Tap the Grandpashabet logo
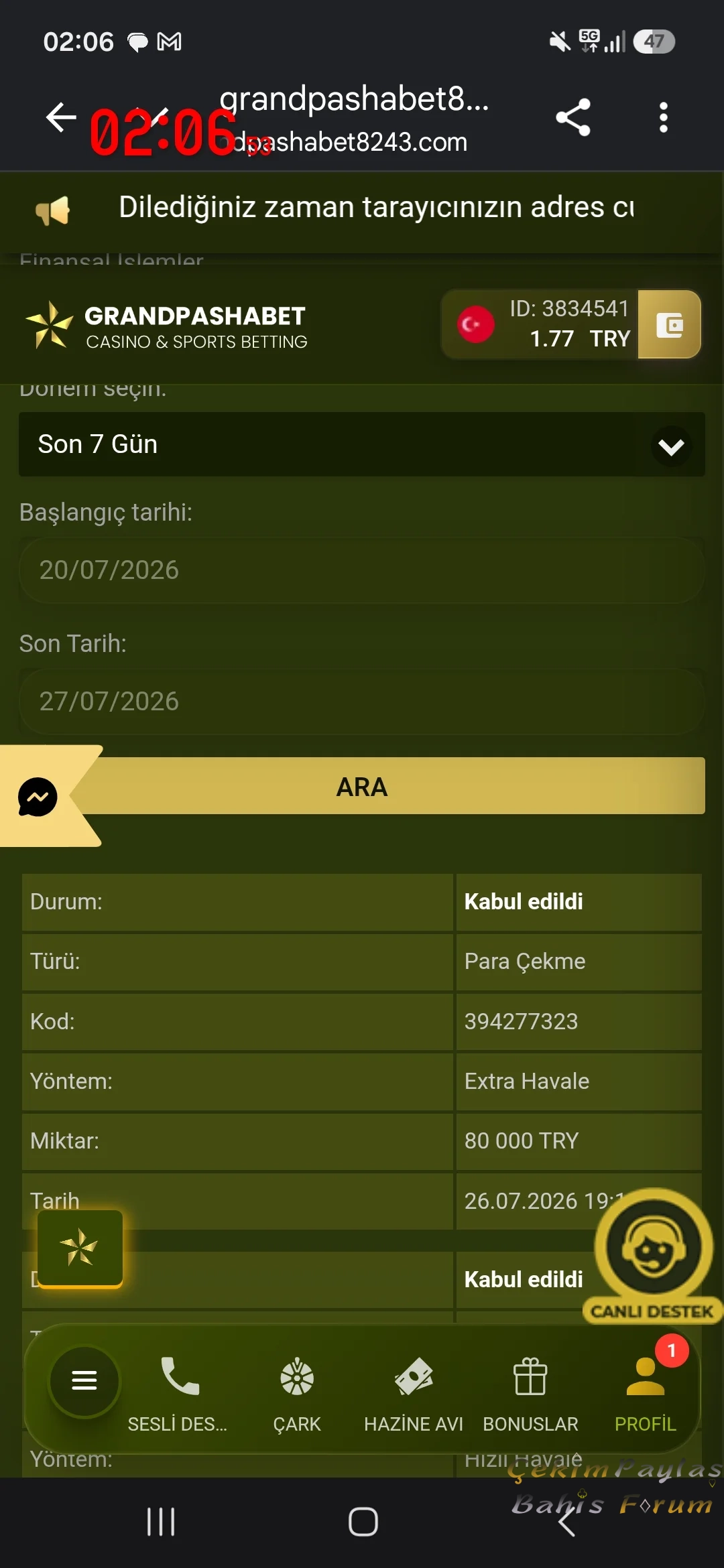 (x=166, y=326)
